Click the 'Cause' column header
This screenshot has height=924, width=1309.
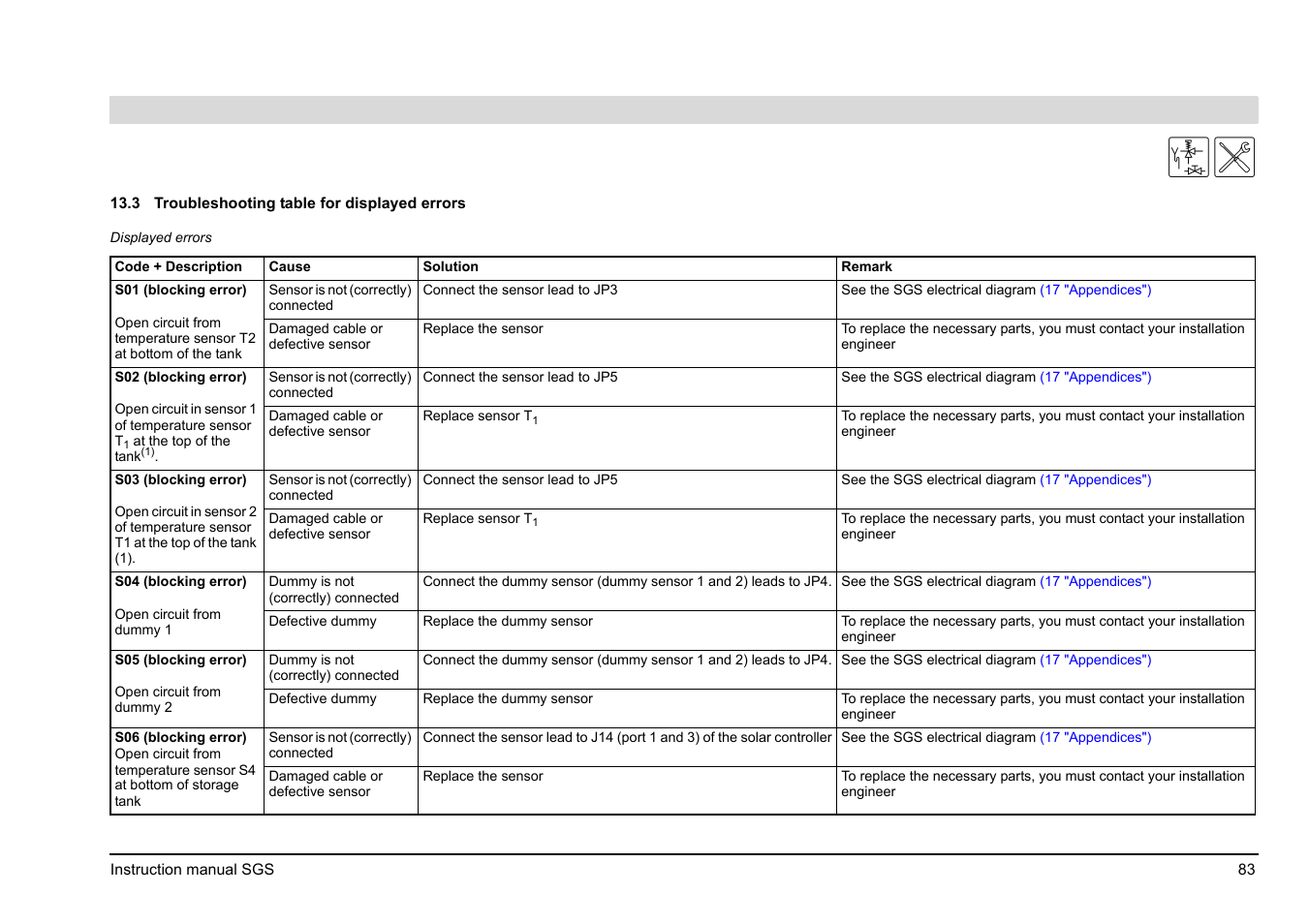pyautogui.click(x=290, y=266)
